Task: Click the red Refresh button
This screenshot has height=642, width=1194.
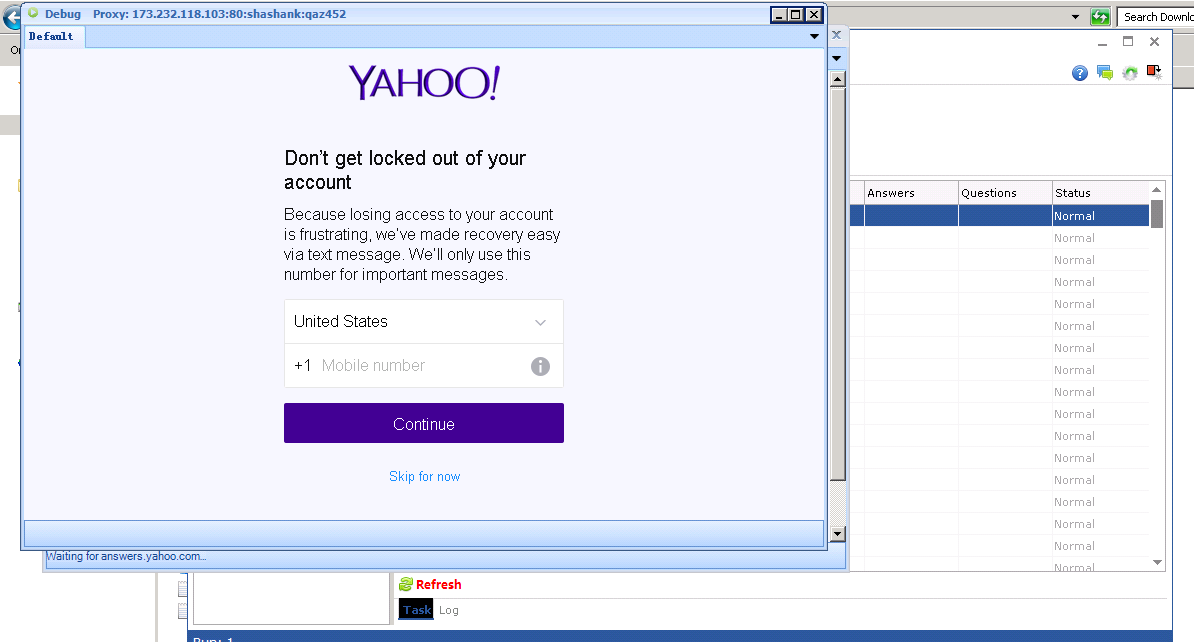Action: tap(430, 585)
